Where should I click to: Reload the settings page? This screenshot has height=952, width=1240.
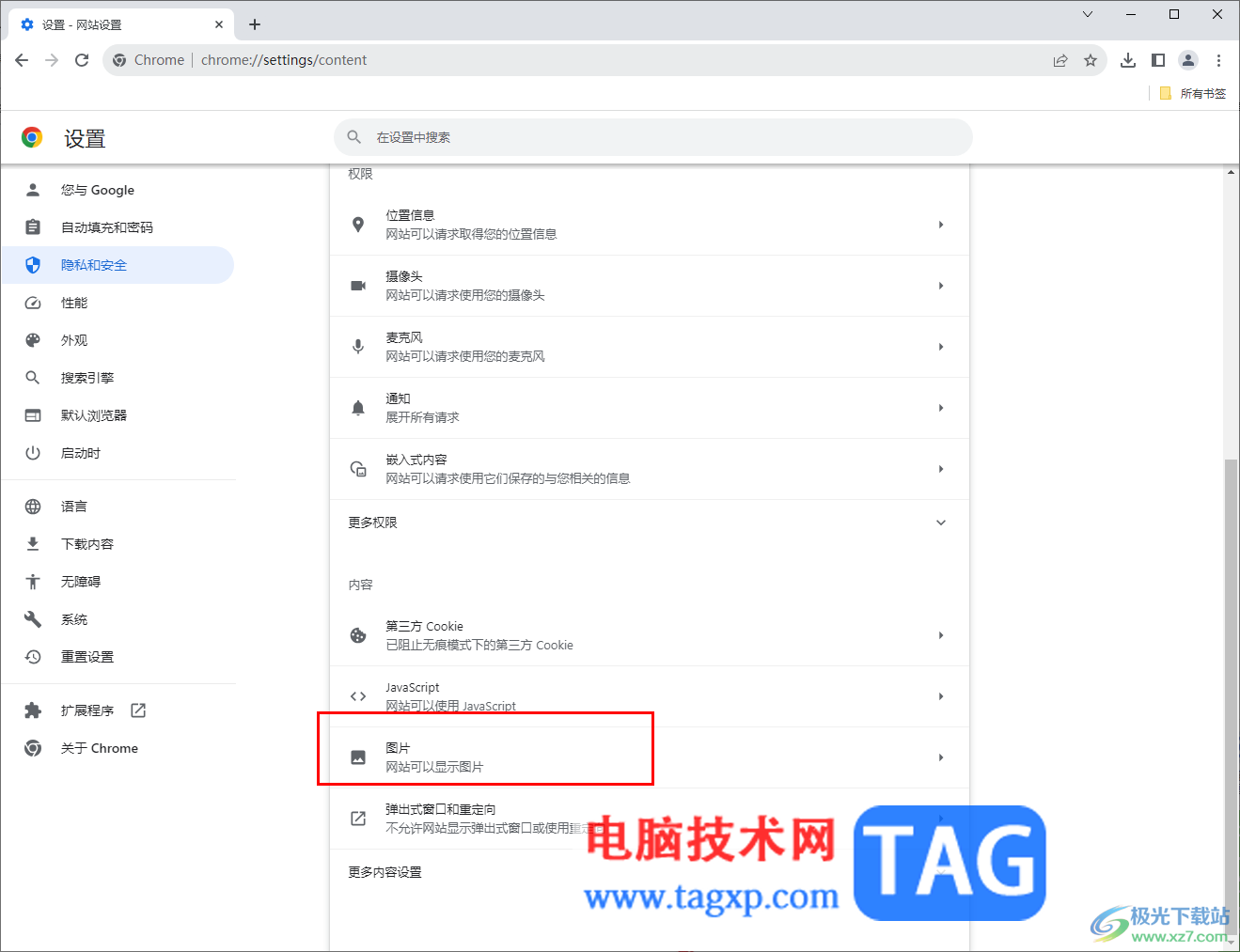(82, 60)
